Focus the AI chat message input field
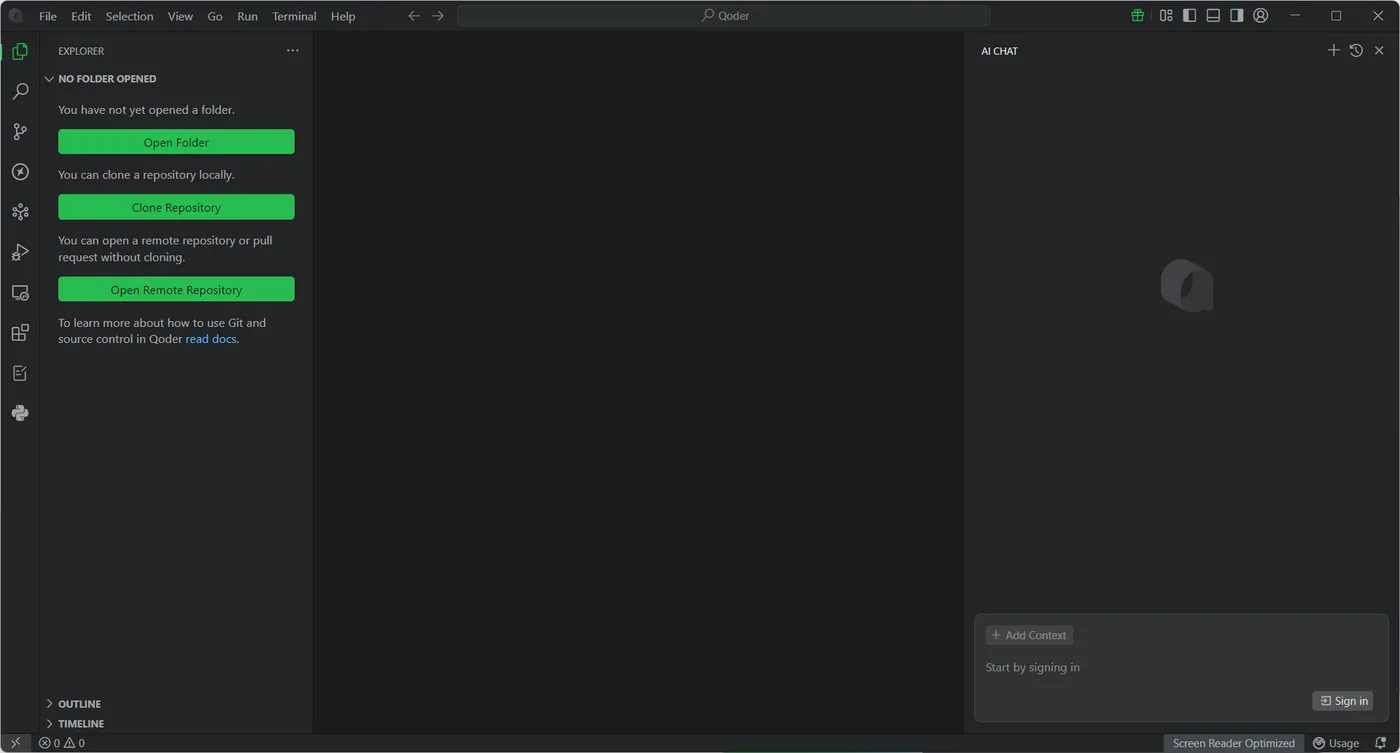1400x753 pixels. [x=1181, y=667]
